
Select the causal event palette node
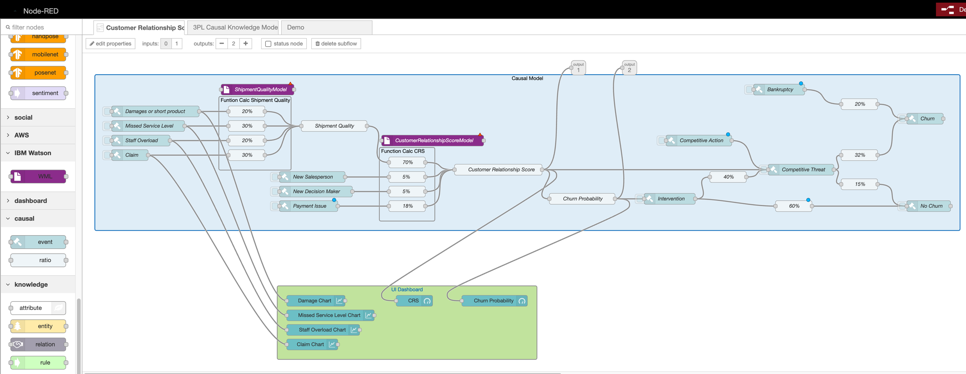(x=38, y=242)
